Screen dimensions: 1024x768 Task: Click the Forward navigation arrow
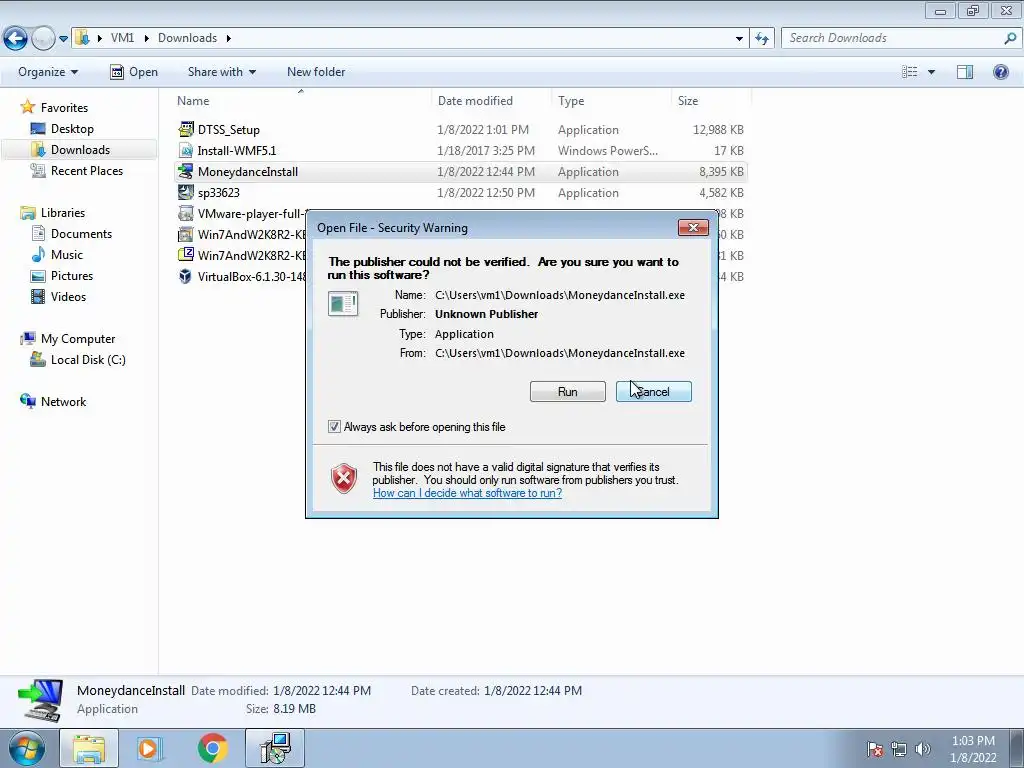[x=43, y=39]
